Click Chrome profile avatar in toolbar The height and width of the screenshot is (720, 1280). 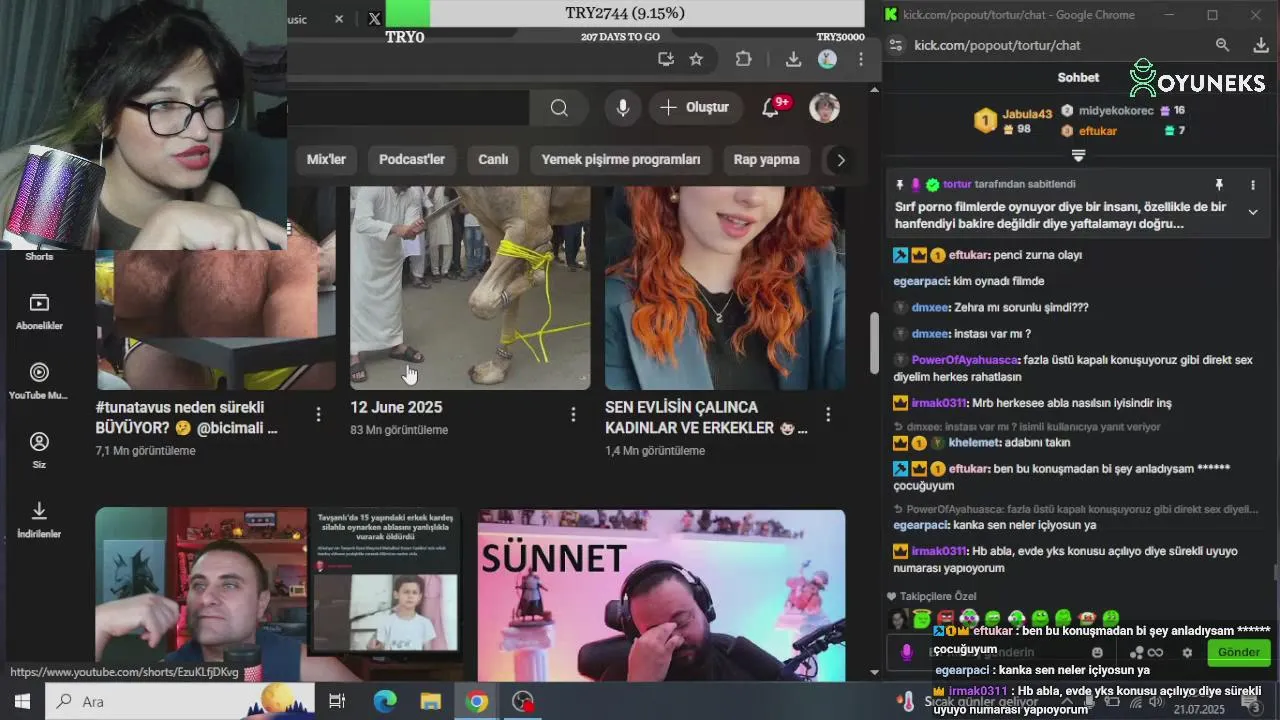point(827,59)
